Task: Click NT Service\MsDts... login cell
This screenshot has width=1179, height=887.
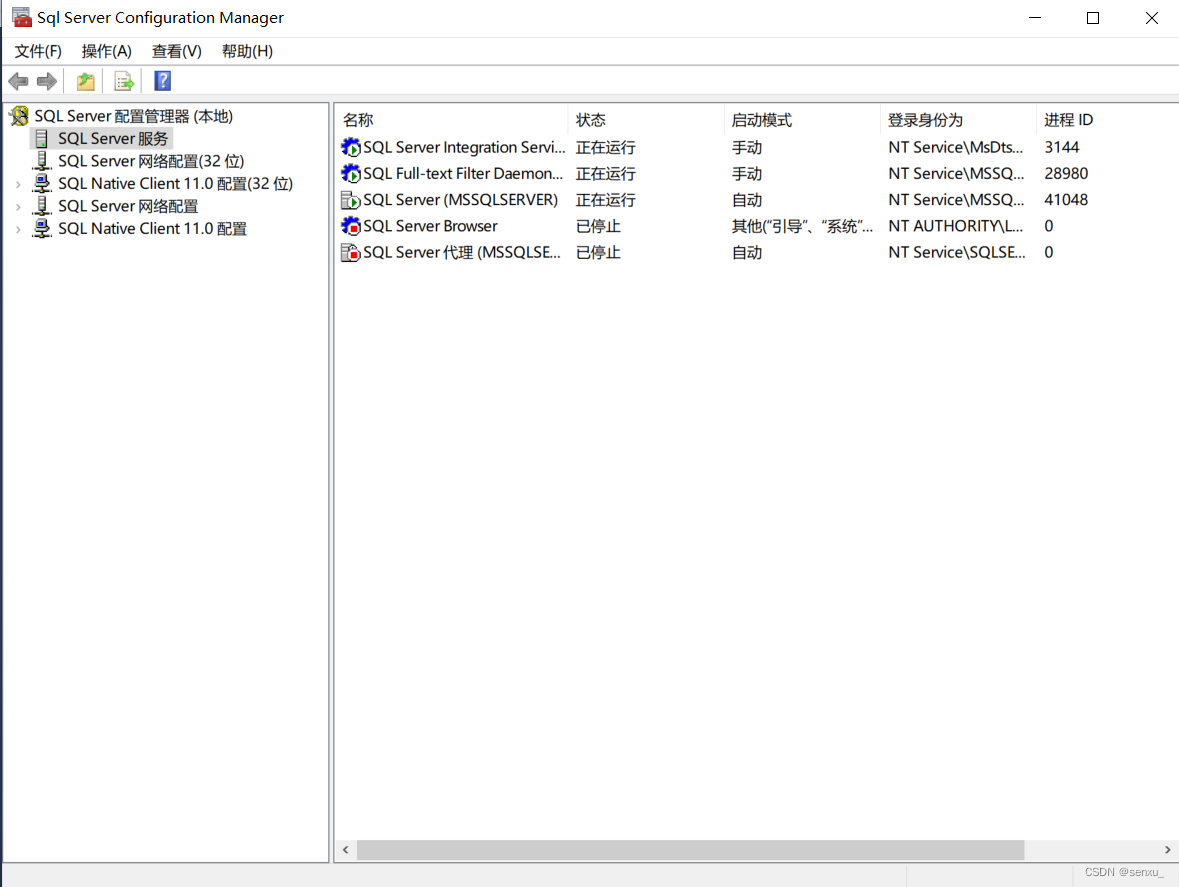Action: 955,147
